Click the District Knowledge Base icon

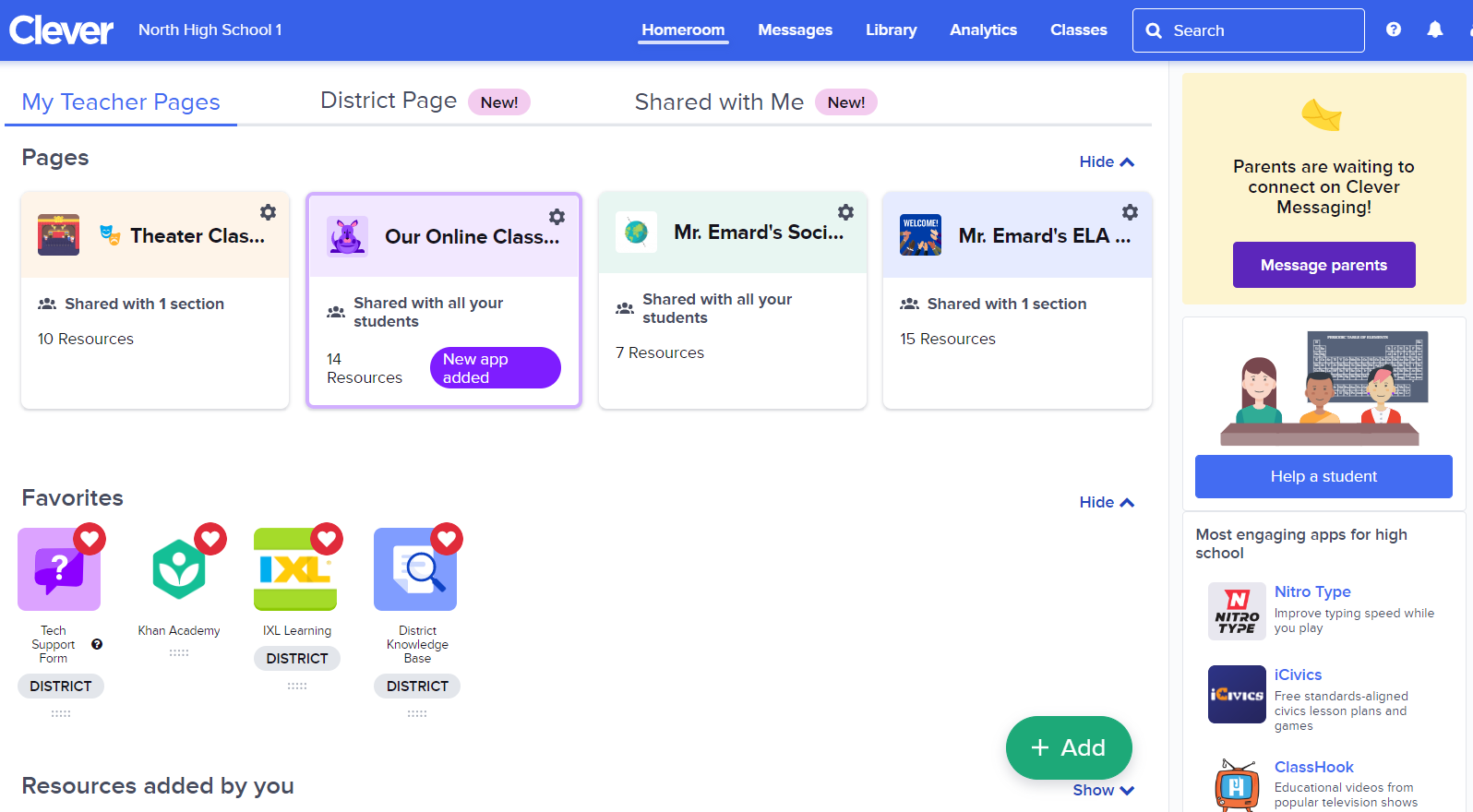click(416, 569)
